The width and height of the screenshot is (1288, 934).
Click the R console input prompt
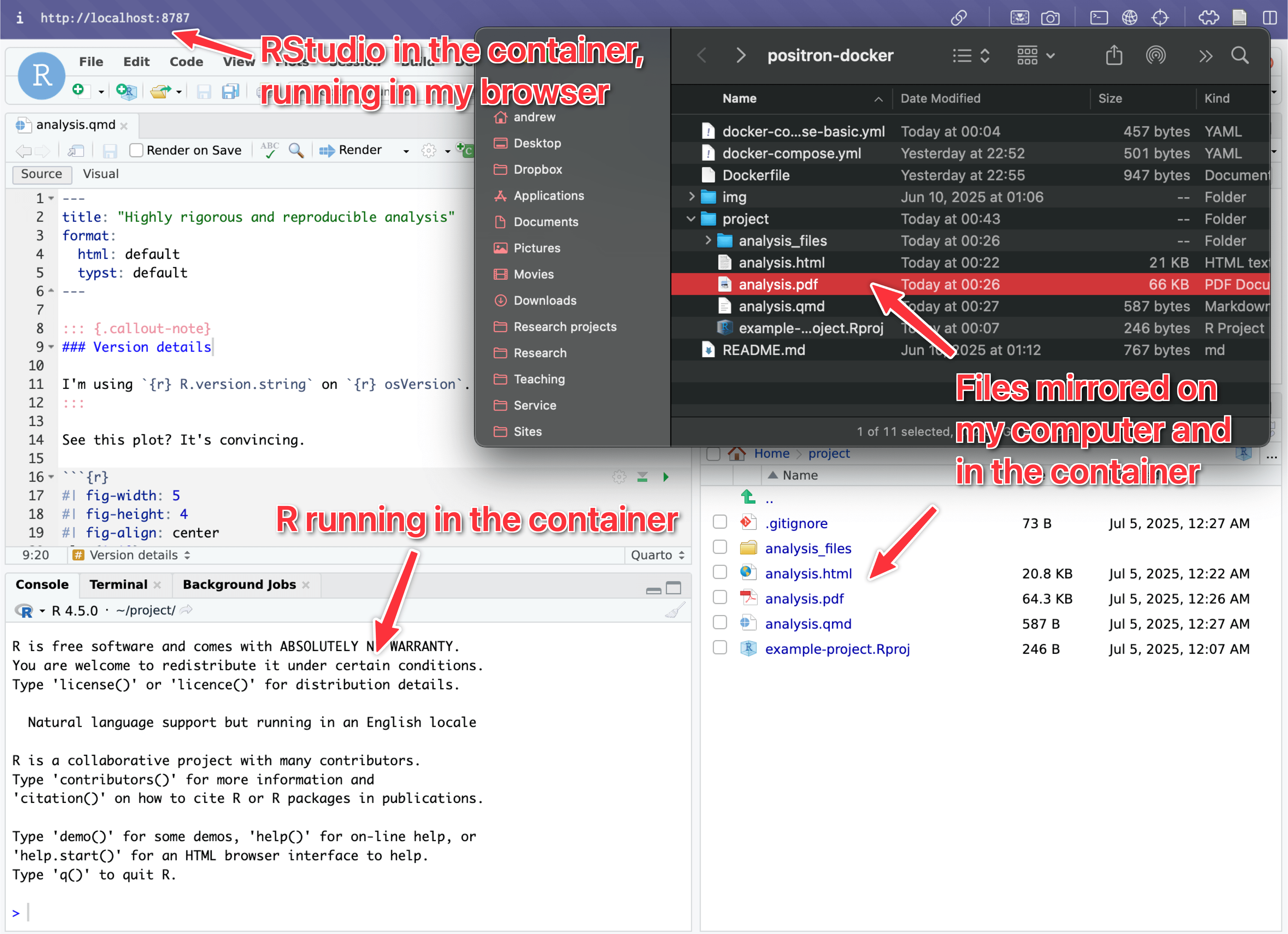348,912
